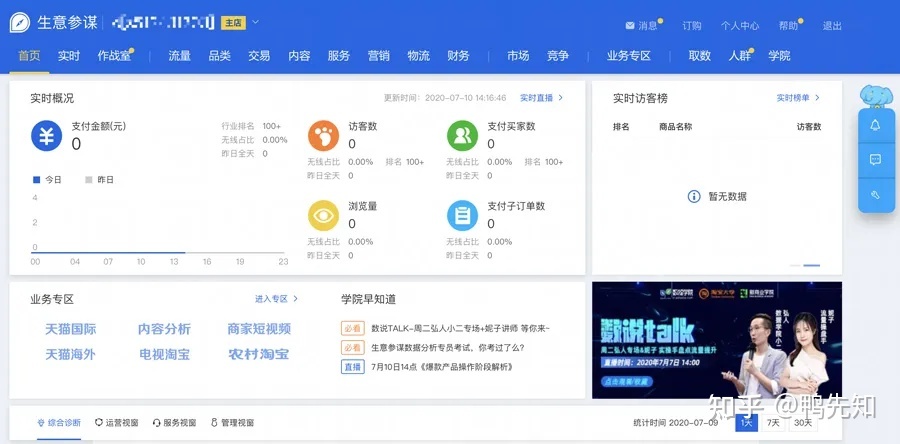Open the 人群 menu item
This screenshot has width=900, height=444.
point(740,56)
